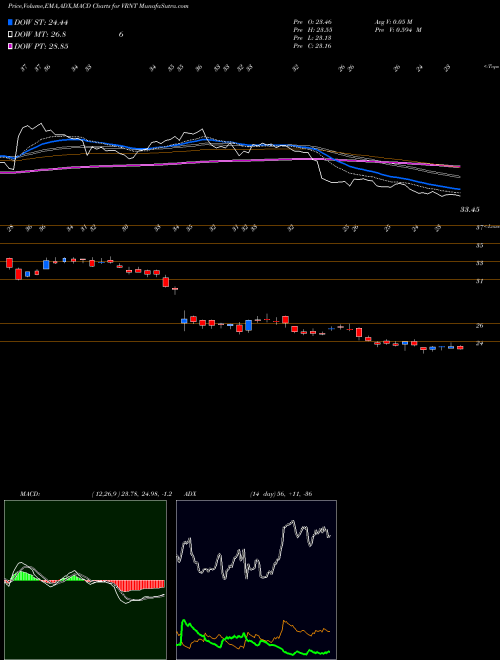Click the chart title mentioning VRNT MunafaSutra.com
This screenshot has width=500, height=660.
coord(98,6)
